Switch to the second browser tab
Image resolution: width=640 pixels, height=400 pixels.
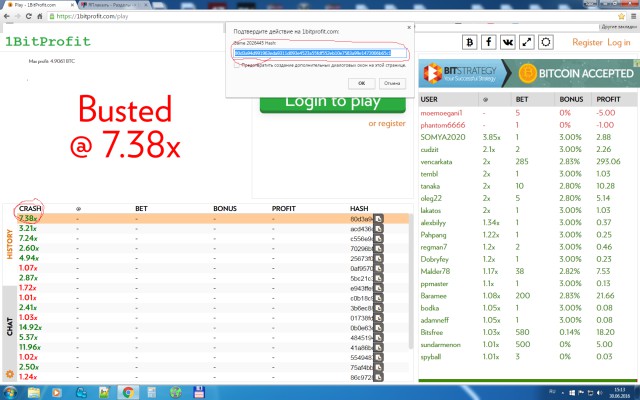pos(113,5)
